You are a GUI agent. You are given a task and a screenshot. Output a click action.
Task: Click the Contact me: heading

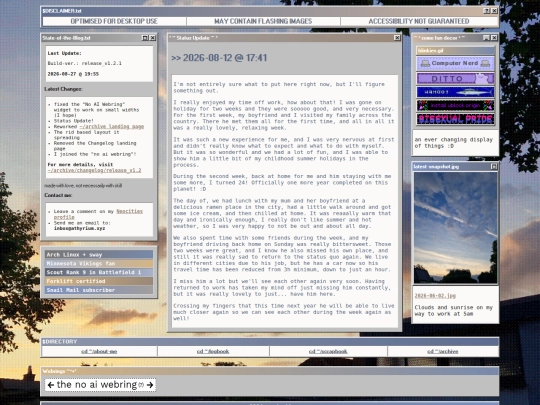coord(58,195)
